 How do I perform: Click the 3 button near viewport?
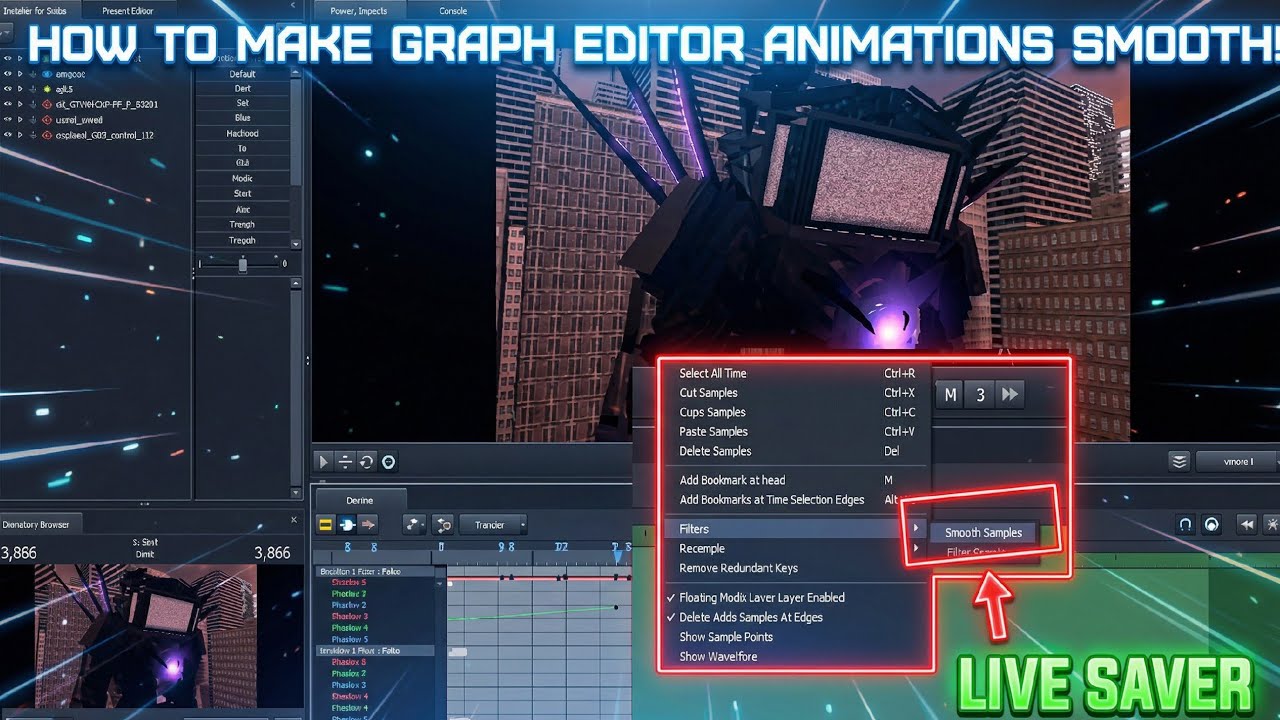click(980, 395)
